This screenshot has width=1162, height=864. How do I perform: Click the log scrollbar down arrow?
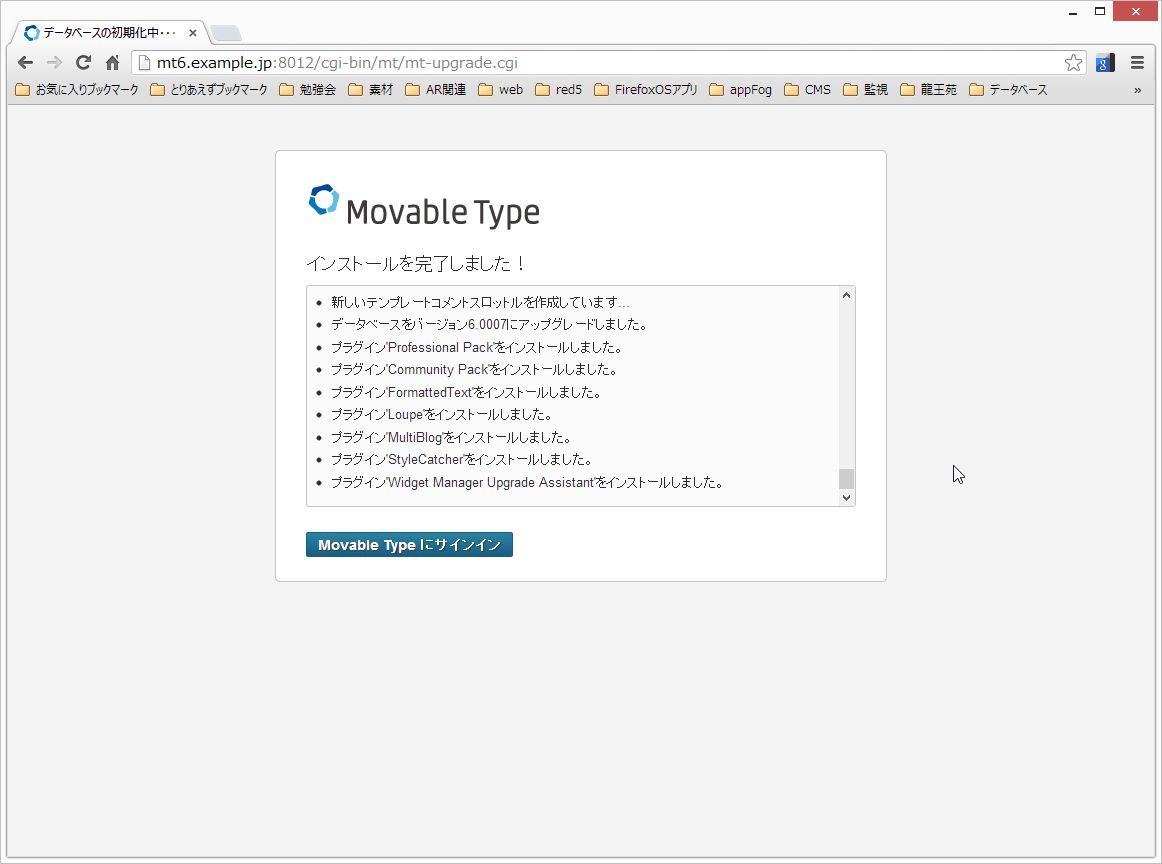tap(846, 497)
